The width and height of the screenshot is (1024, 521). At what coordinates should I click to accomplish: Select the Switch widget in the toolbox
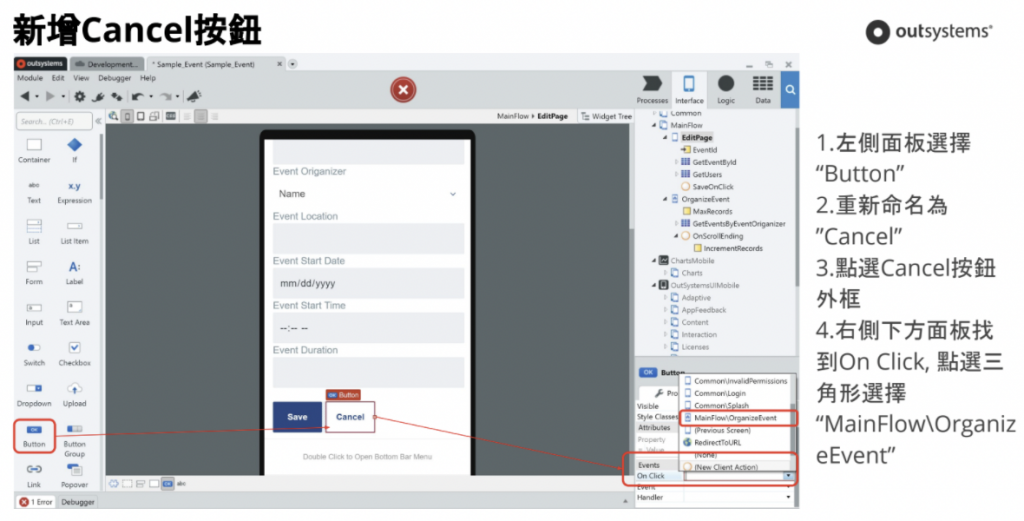point(34,354)
